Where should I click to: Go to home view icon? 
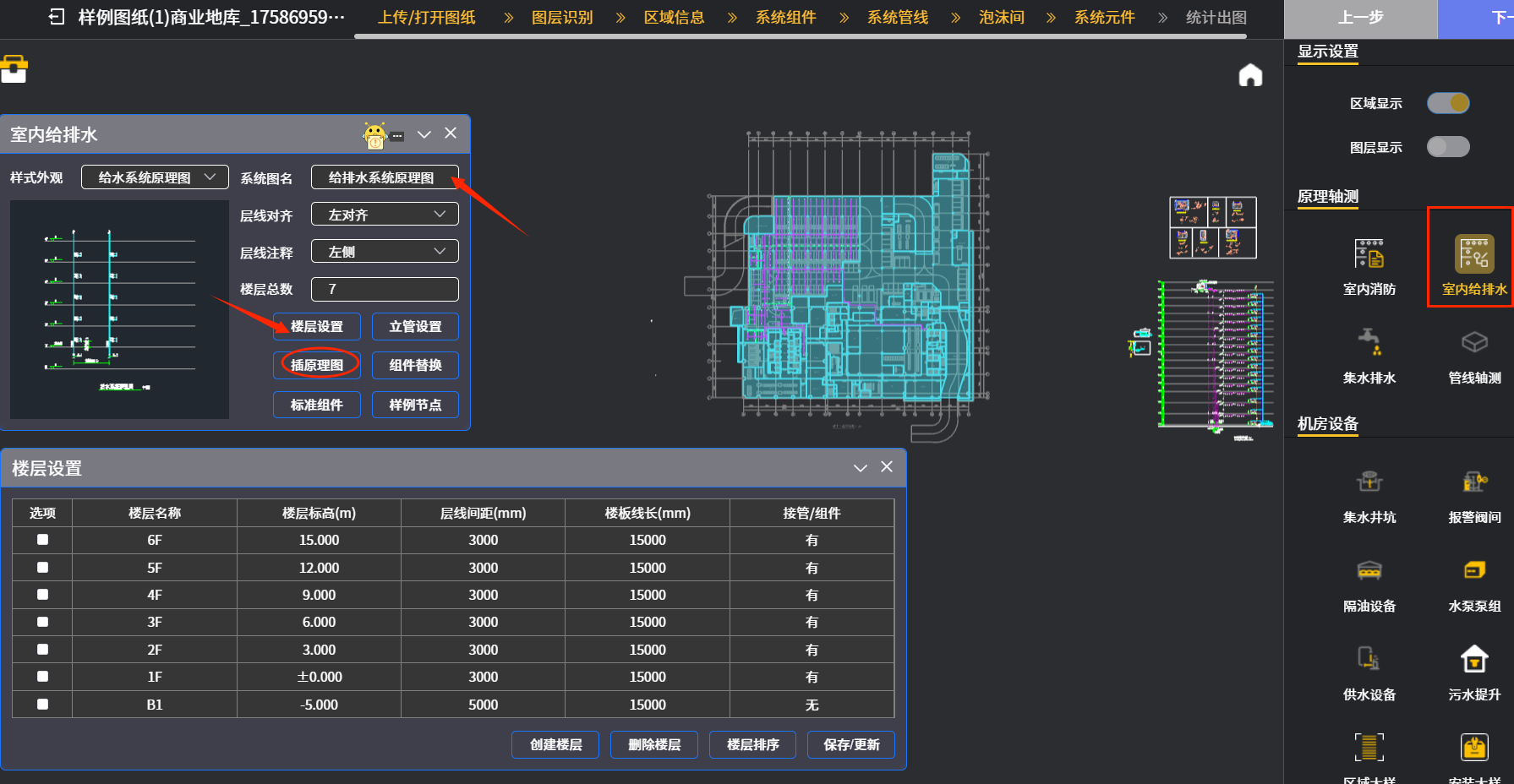[1250, 76]
